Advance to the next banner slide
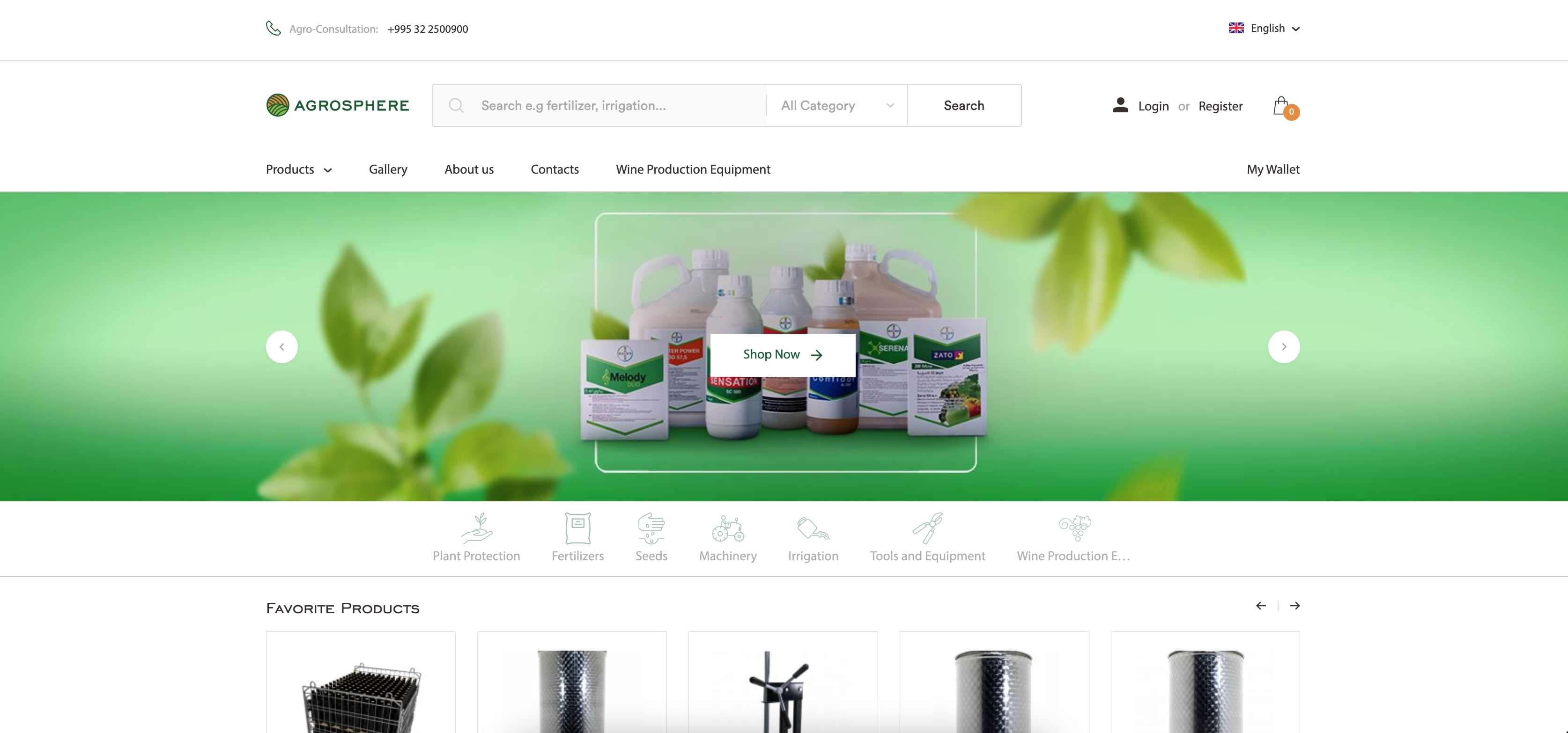 [1284, 347]
